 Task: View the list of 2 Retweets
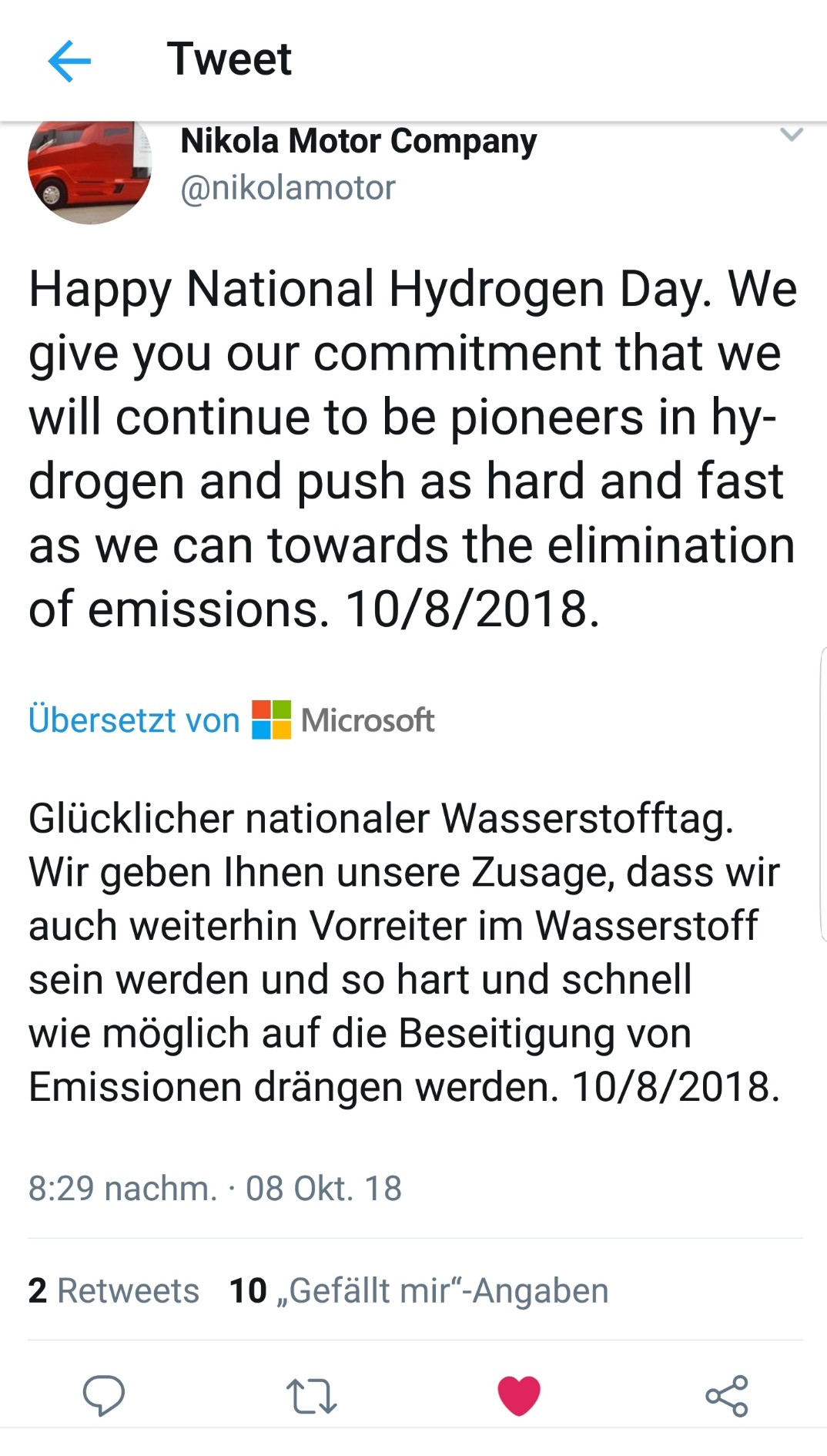click(x=114, y=1290)
